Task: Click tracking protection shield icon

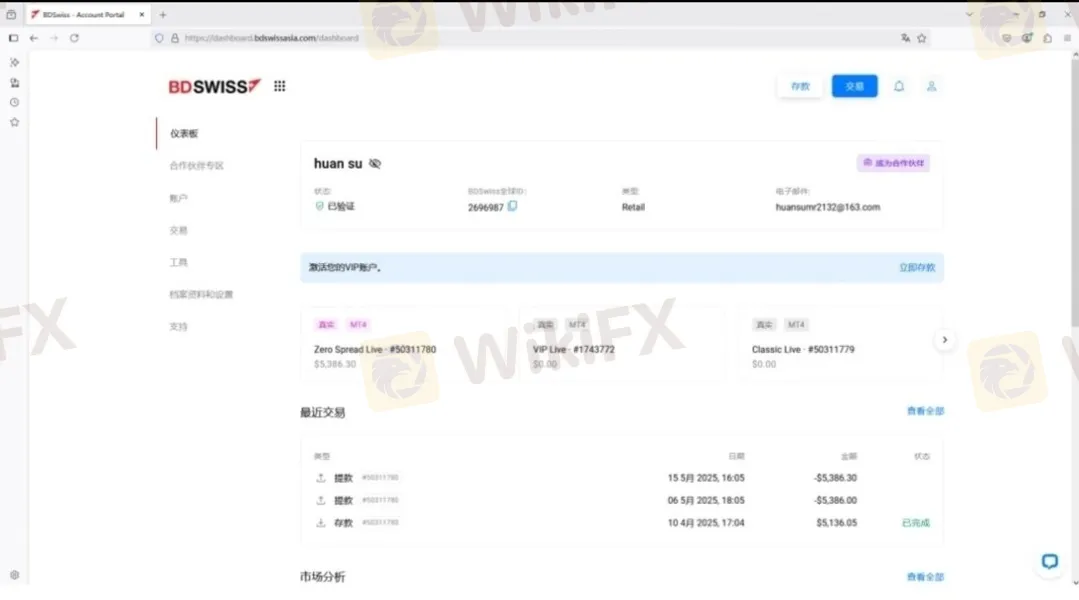Action: (x=159, y=38)
